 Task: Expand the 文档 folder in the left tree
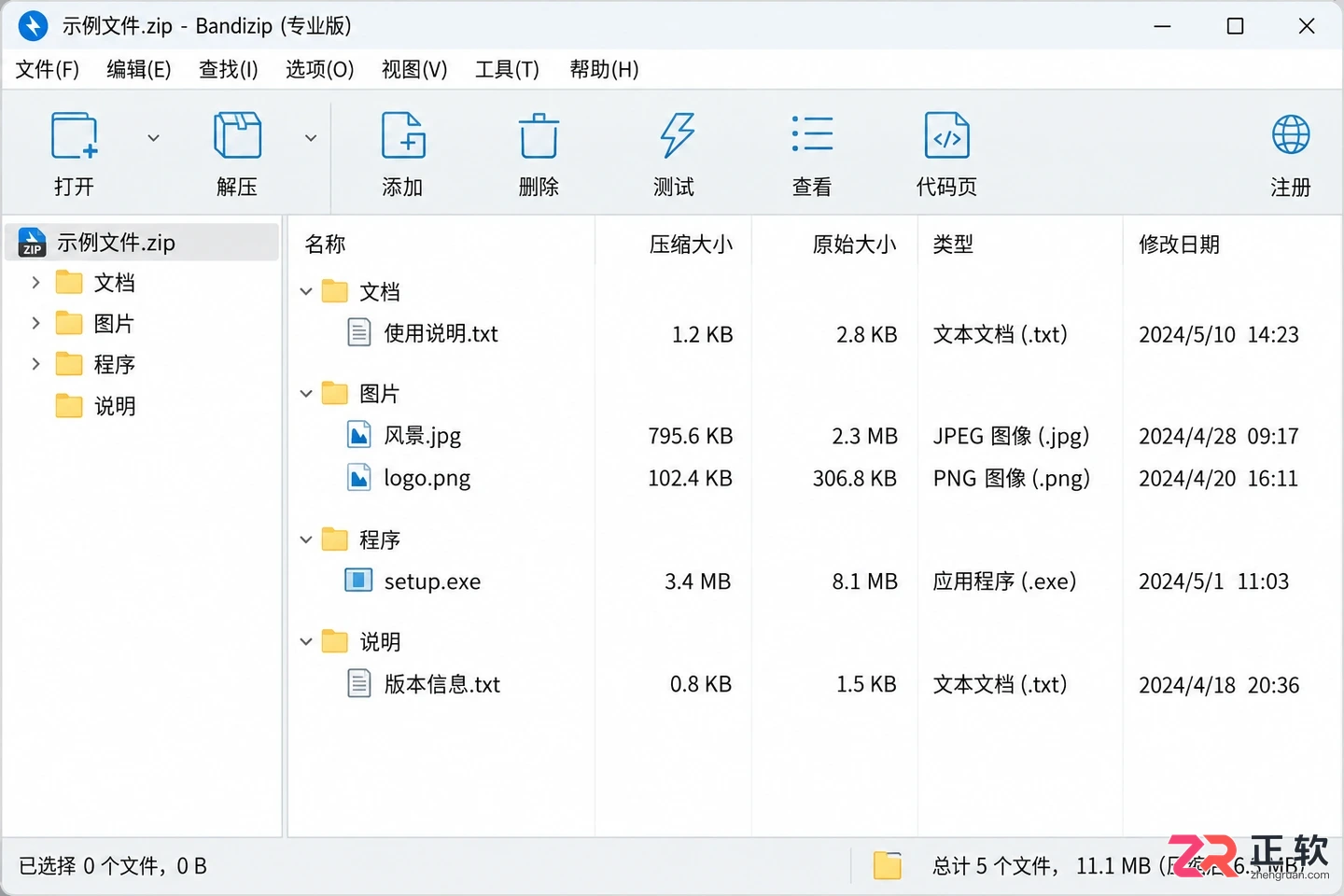coord(35,282)
